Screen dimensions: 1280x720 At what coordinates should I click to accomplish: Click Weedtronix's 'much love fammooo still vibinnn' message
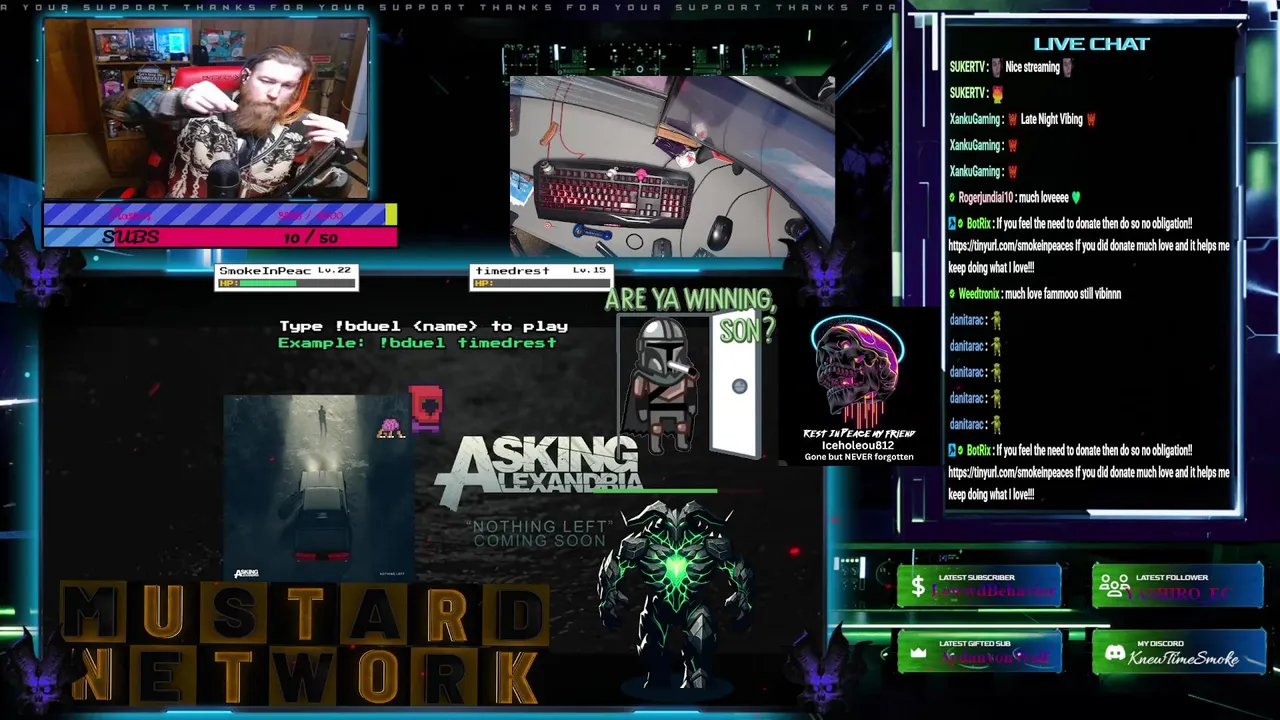1035,294
